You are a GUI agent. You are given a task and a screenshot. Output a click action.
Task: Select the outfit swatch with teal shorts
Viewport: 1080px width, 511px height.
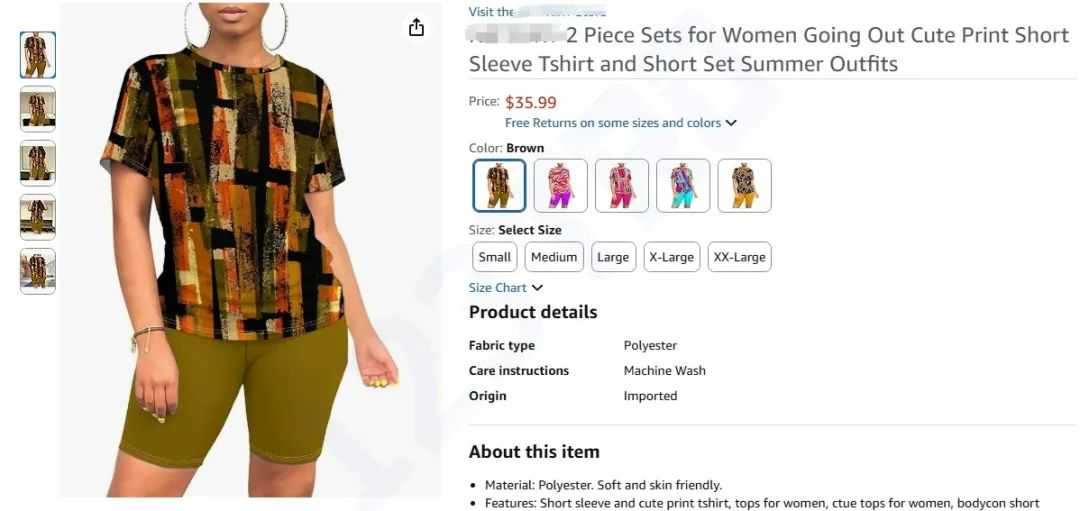[x=683, y=186]
